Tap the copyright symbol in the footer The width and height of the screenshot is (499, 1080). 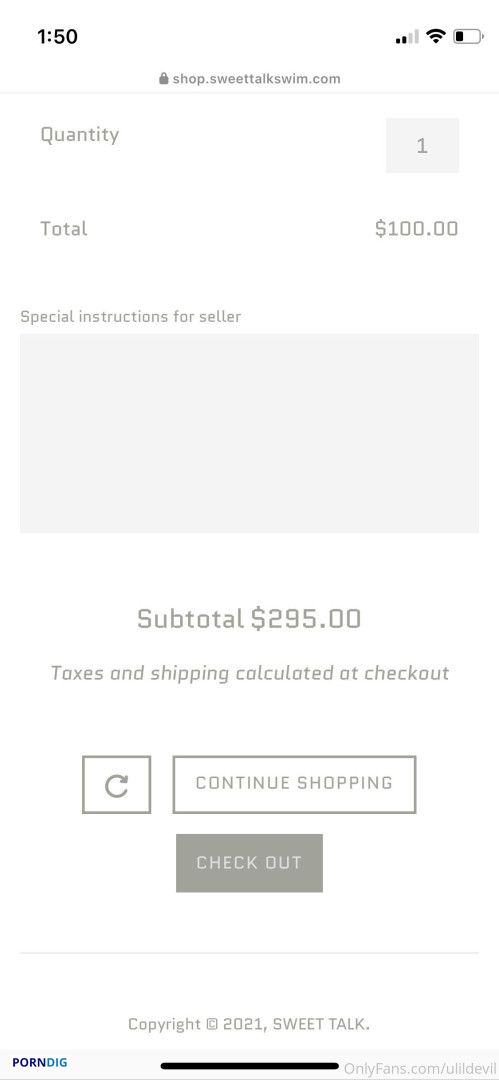point(212,1024)
